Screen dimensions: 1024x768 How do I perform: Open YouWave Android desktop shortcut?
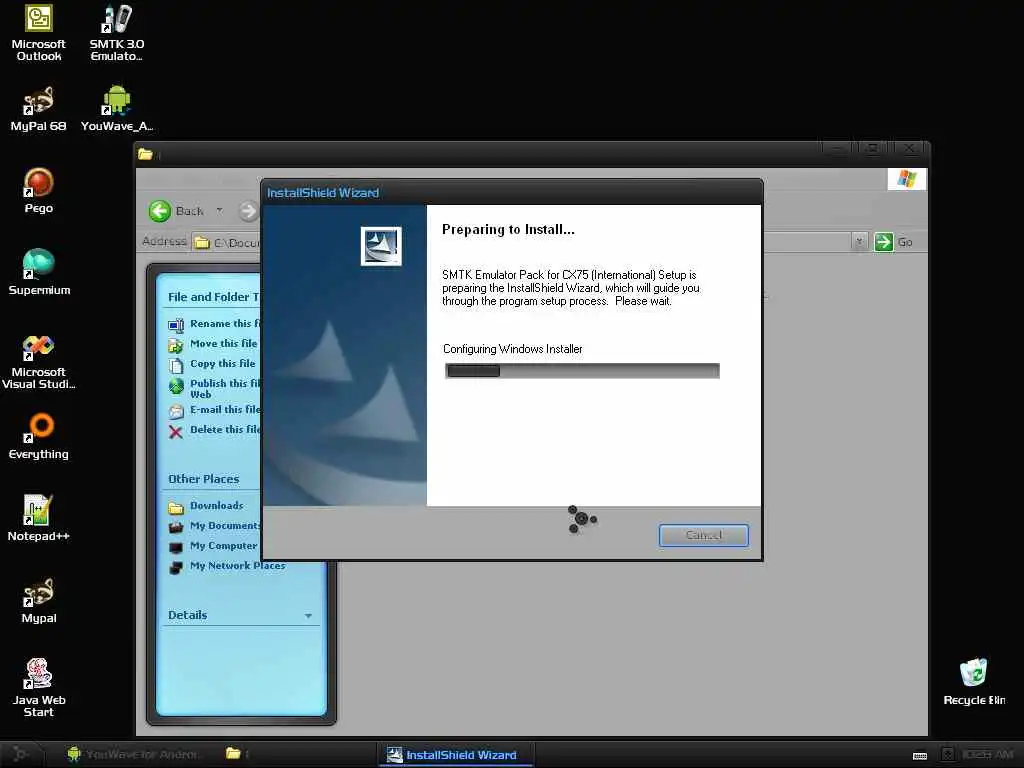(117, 109)
